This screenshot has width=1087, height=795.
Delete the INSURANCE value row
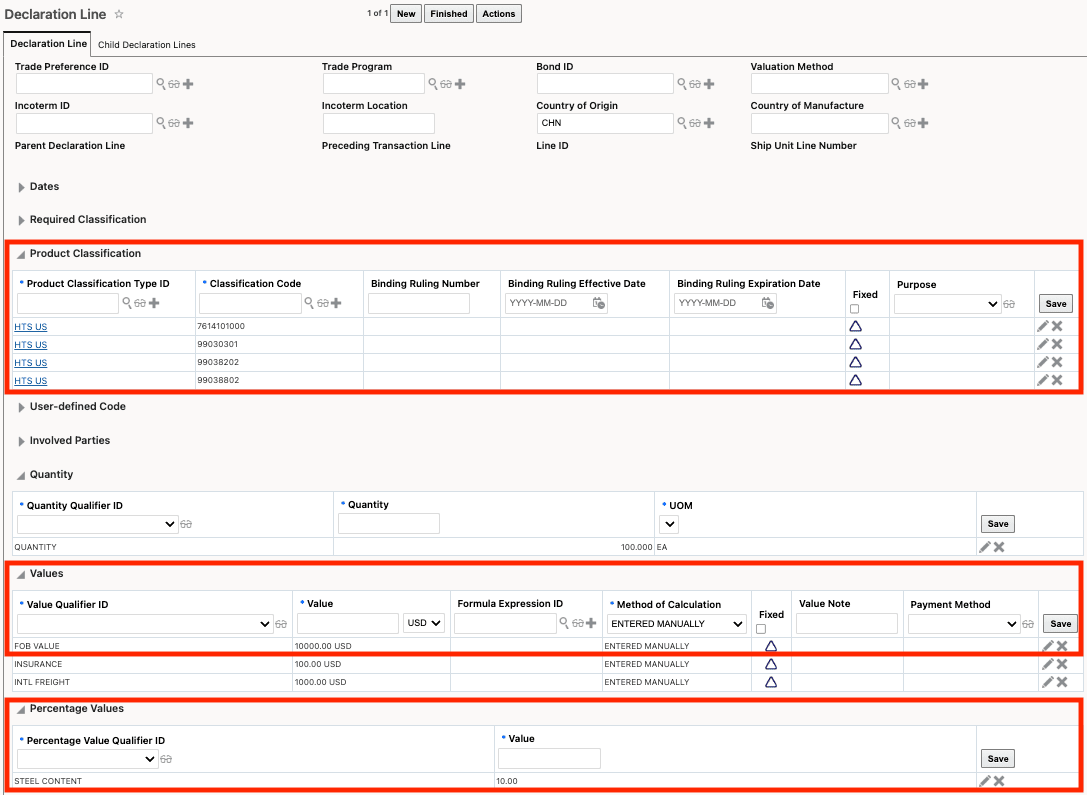tap(1062, 664)
